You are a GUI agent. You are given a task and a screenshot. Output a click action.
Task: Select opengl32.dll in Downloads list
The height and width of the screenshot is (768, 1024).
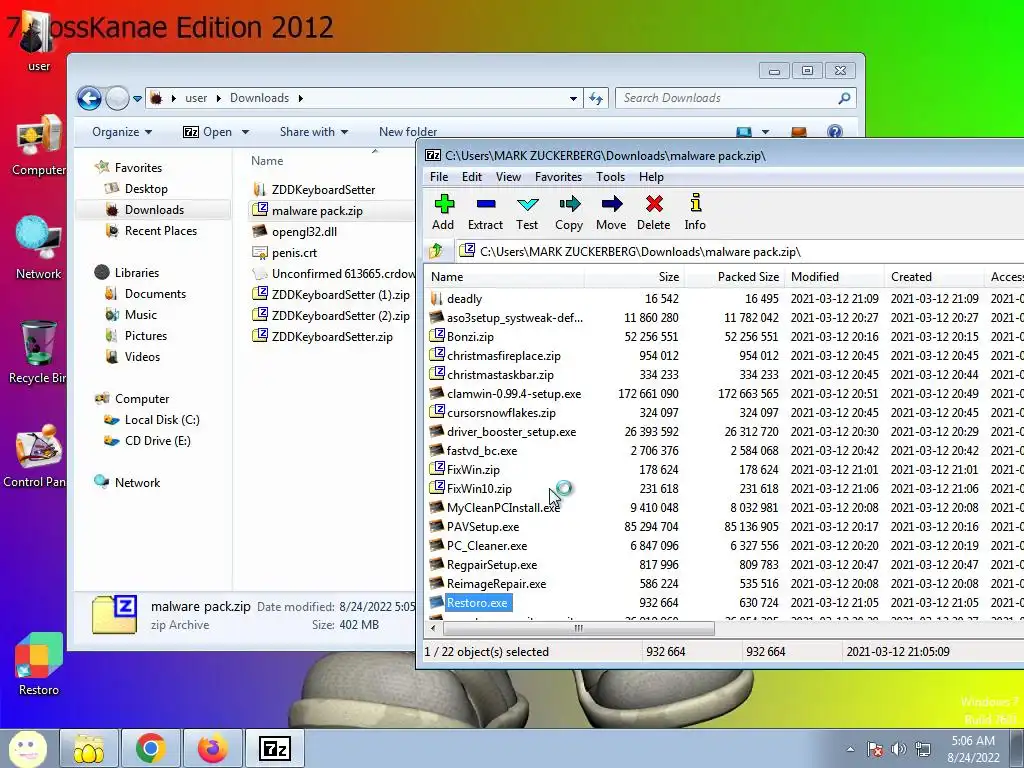click(x=304, y=232)
